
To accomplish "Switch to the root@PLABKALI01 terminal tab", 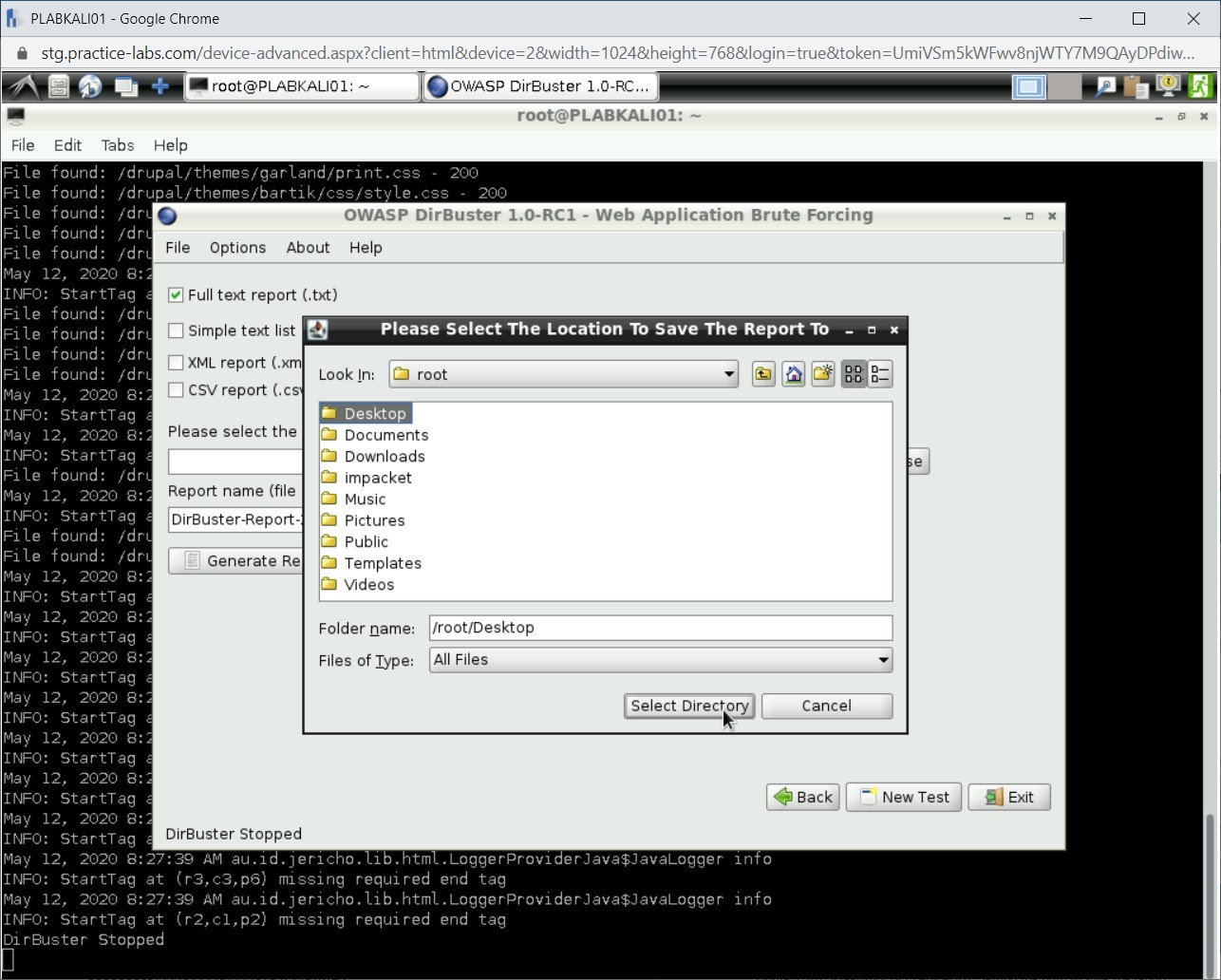I will coord(301,85).
